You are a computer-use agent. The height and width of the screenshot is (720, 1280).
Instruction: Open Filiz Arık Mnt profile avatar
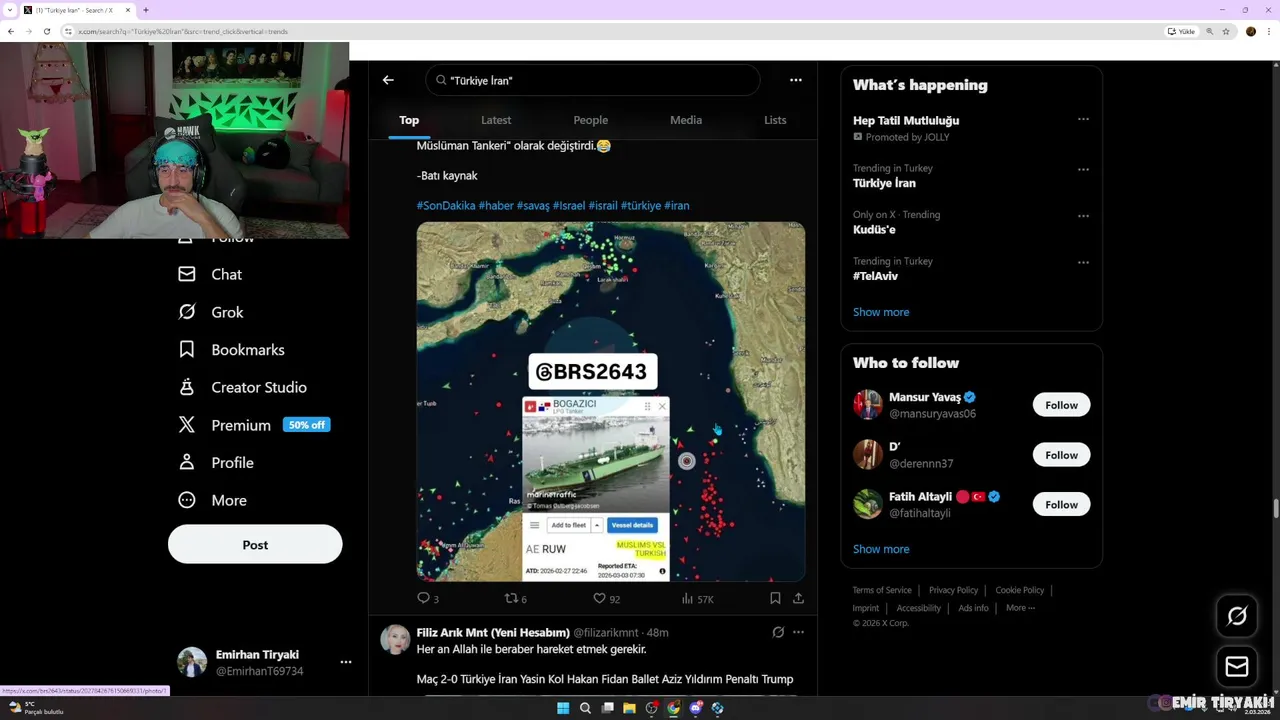pyautogui.click(x=395, y=640)
